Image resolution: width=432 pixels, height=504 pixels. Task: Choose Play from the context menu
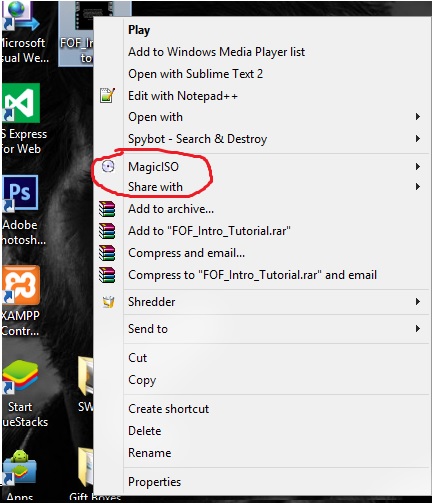(x=139, y=30)
